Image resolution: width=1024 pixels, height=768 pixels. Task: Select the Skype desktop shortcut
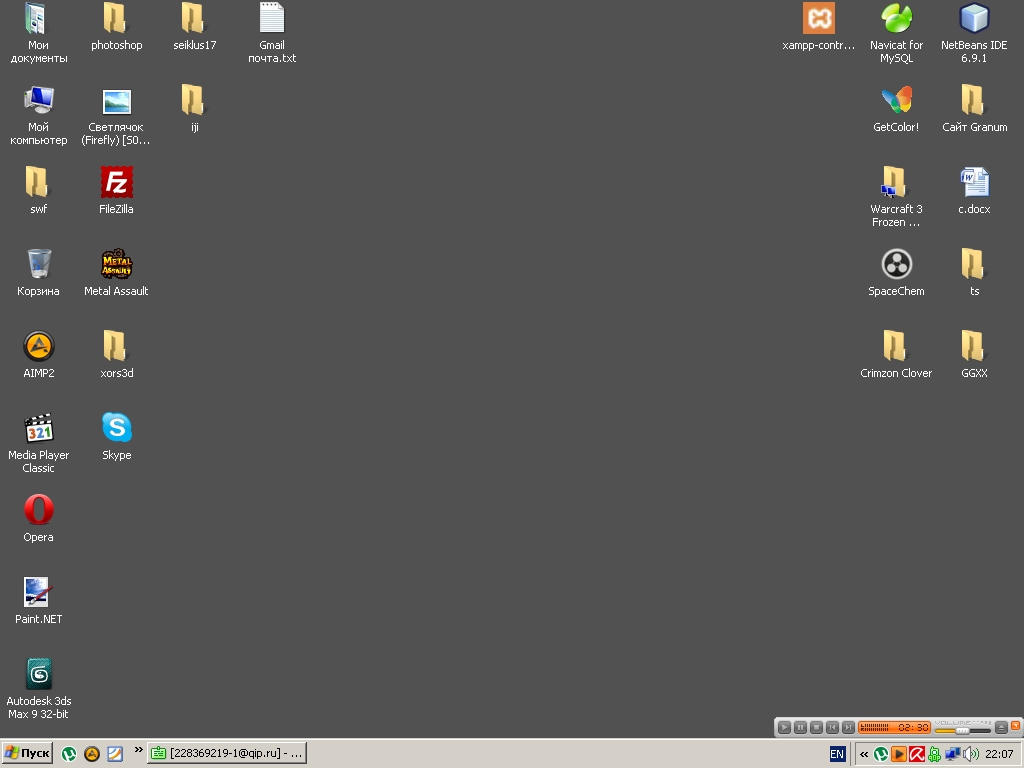click(x=116, y=429)
